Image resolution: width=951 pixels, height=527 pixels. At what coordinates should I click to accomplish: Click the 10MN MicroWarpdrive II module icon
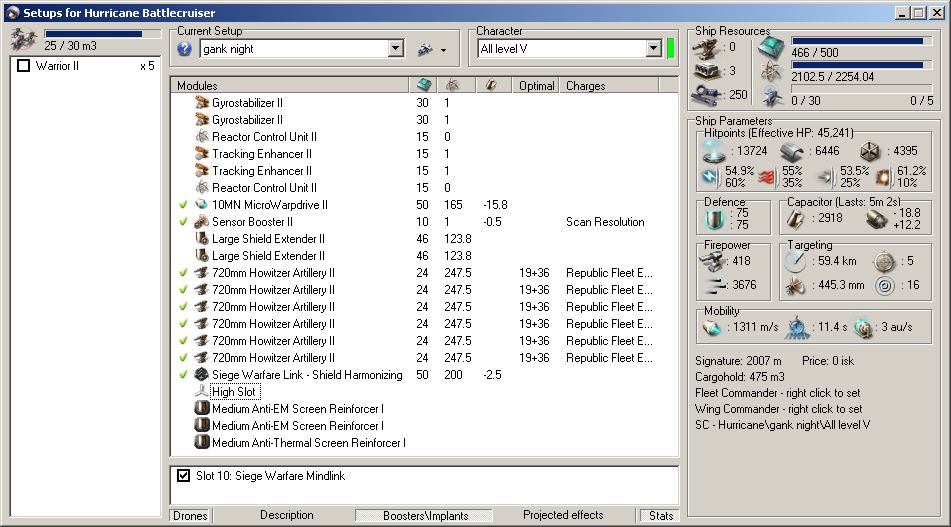tap(201, 204)
